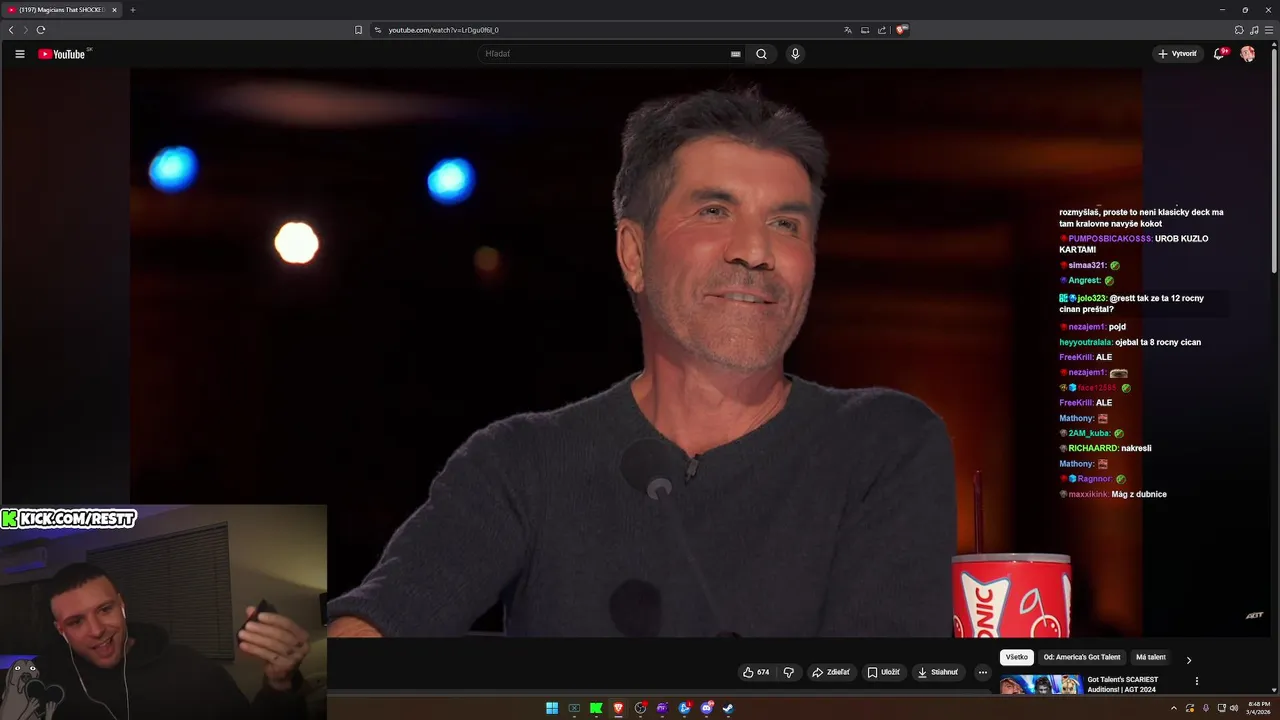The height and width of the screenshot is (720, 1280).
Task: Dislike the video
Action: click(788, 672)
